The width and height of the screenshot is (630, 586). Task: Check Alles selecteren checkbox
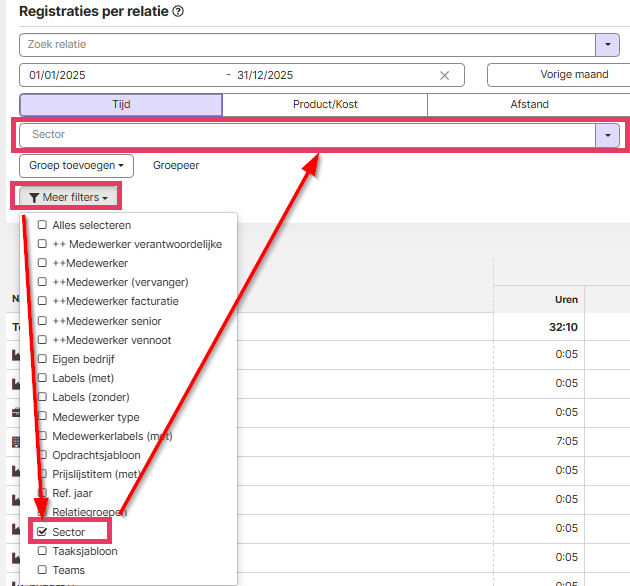[42, 225]
